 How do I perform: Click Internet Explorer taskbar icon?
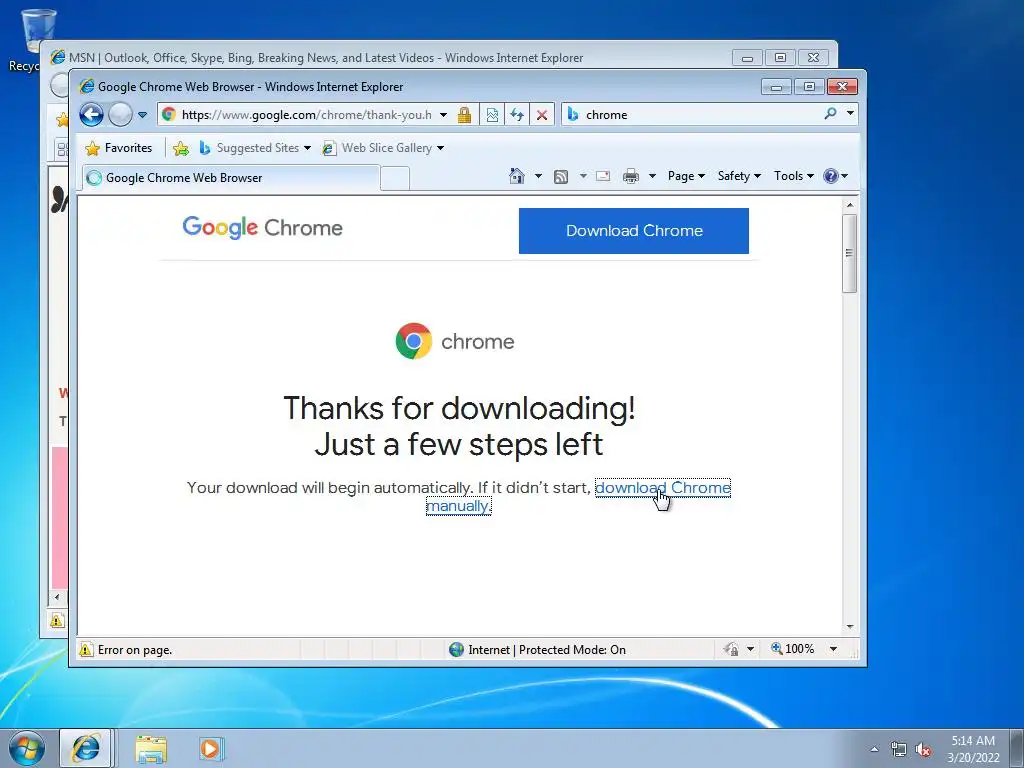(86, 748)
